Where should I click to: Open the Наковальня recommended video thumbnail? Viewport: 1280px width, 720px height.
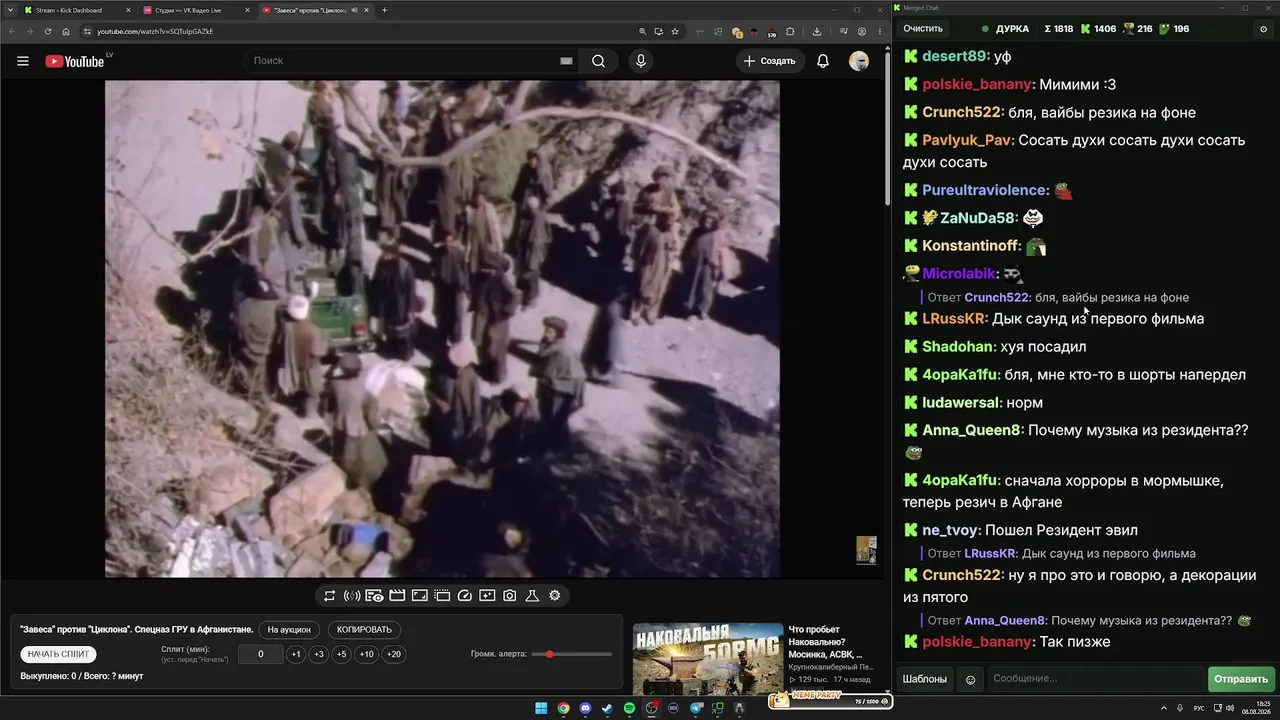(707, 660)
